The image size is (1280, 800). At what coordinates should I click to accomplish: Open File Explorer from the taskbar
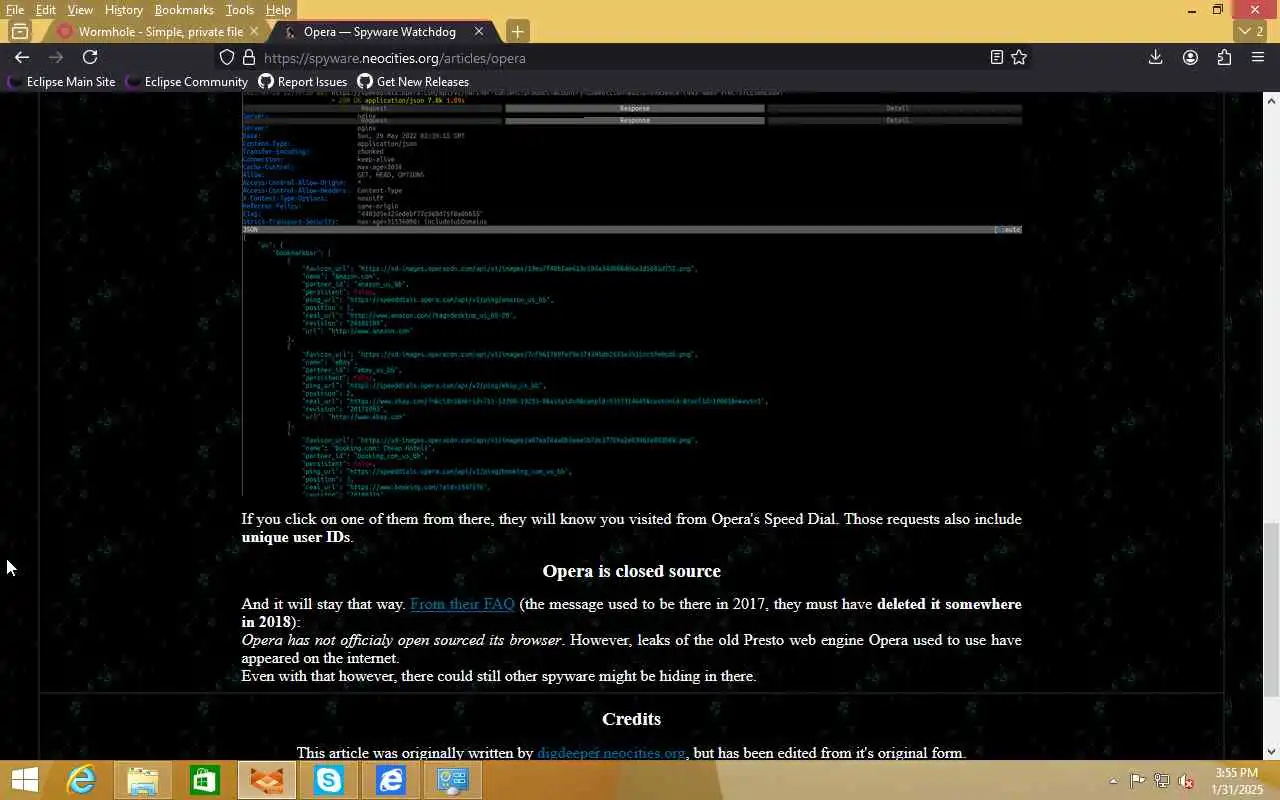pyautogui.click(x=143, y=780)
